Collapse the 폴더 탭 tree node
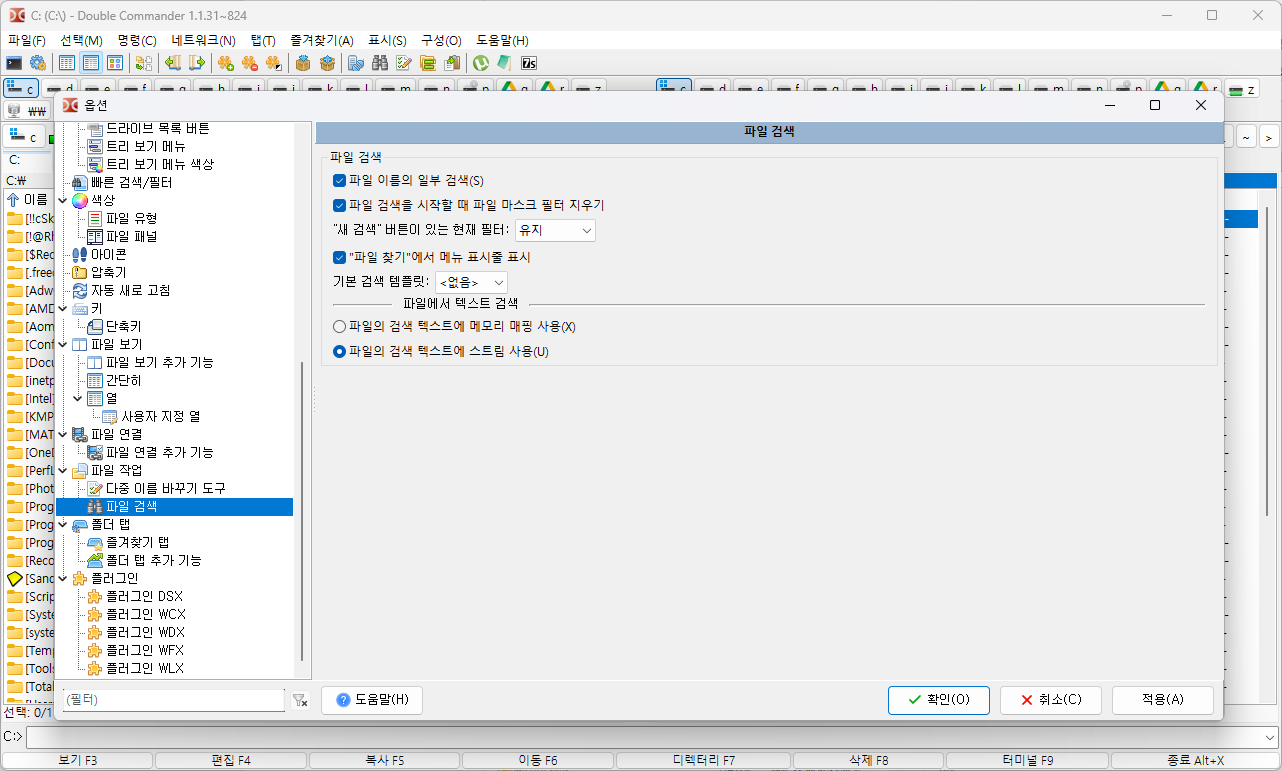Viewport: 1282px width, 771px height. [63, 524]
